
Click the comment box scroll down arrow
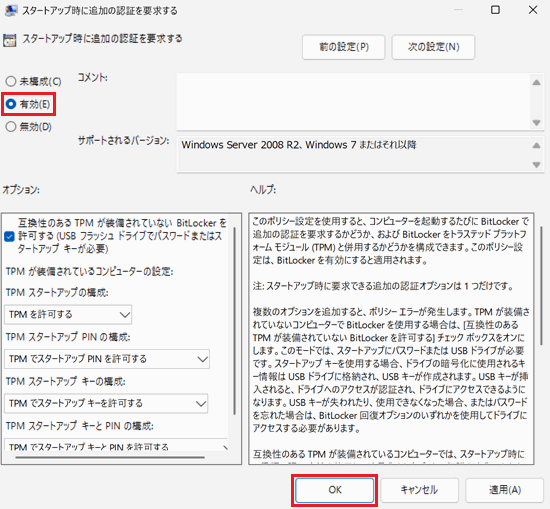pyautogui.click(x=536, y=123)
